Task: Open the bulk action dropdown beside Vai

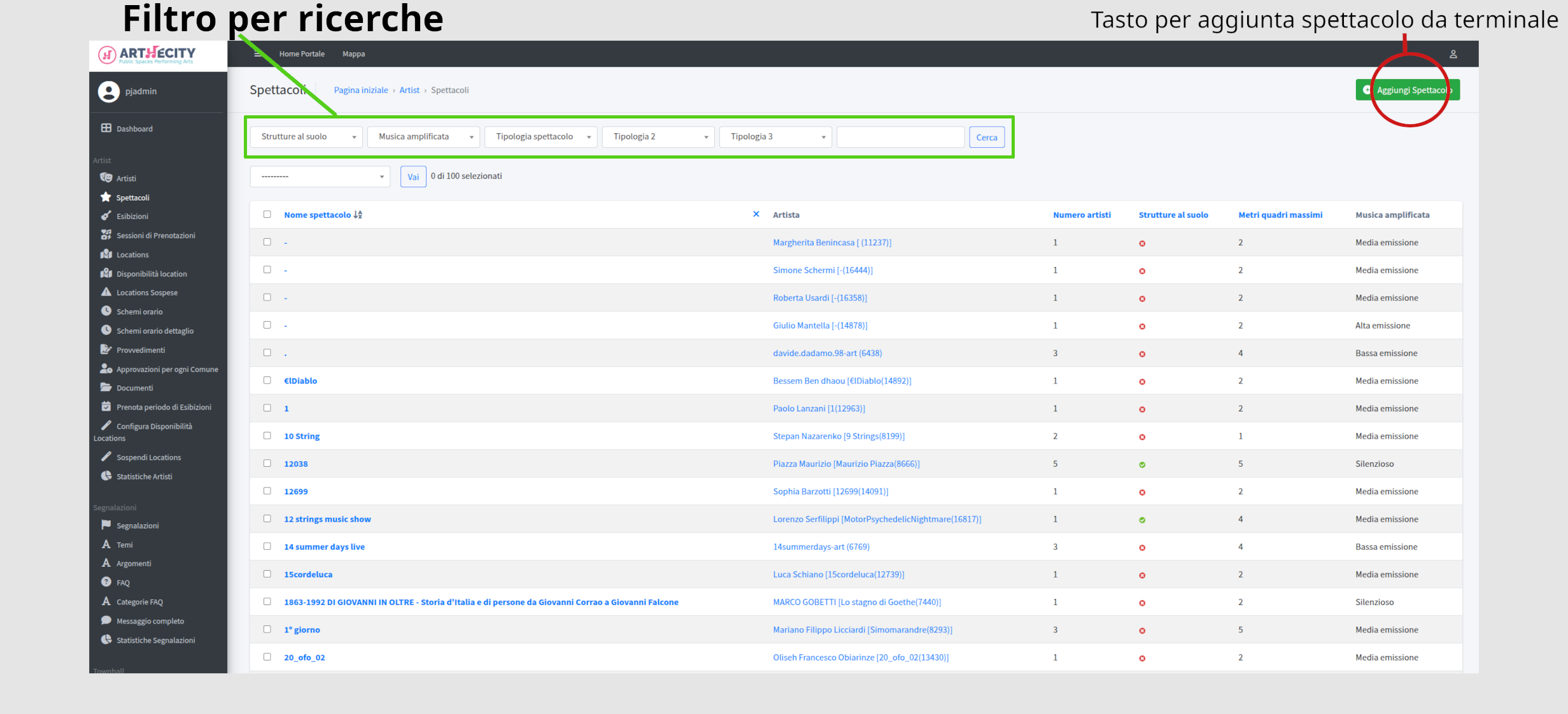Action: point(320,176)
